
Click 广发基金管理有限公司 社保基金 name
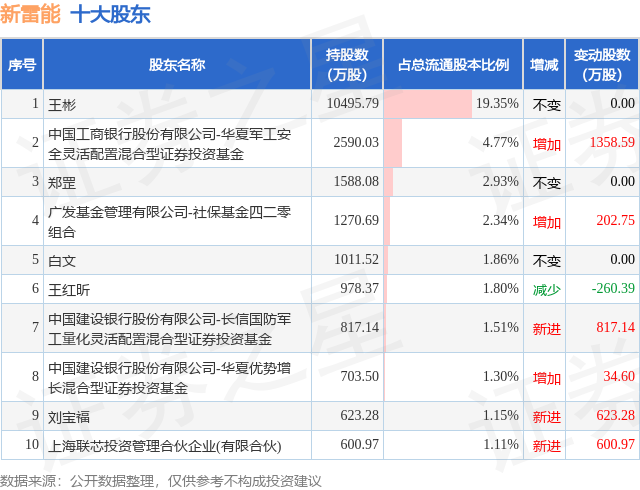tap(169, 222)
